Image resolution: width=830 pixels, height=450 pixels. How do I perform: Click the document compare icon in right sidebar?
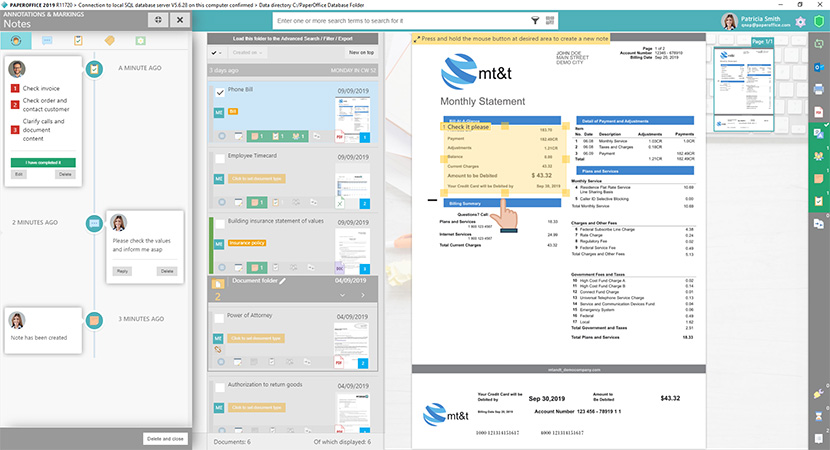pyautogui.click(x=818, y=223)
